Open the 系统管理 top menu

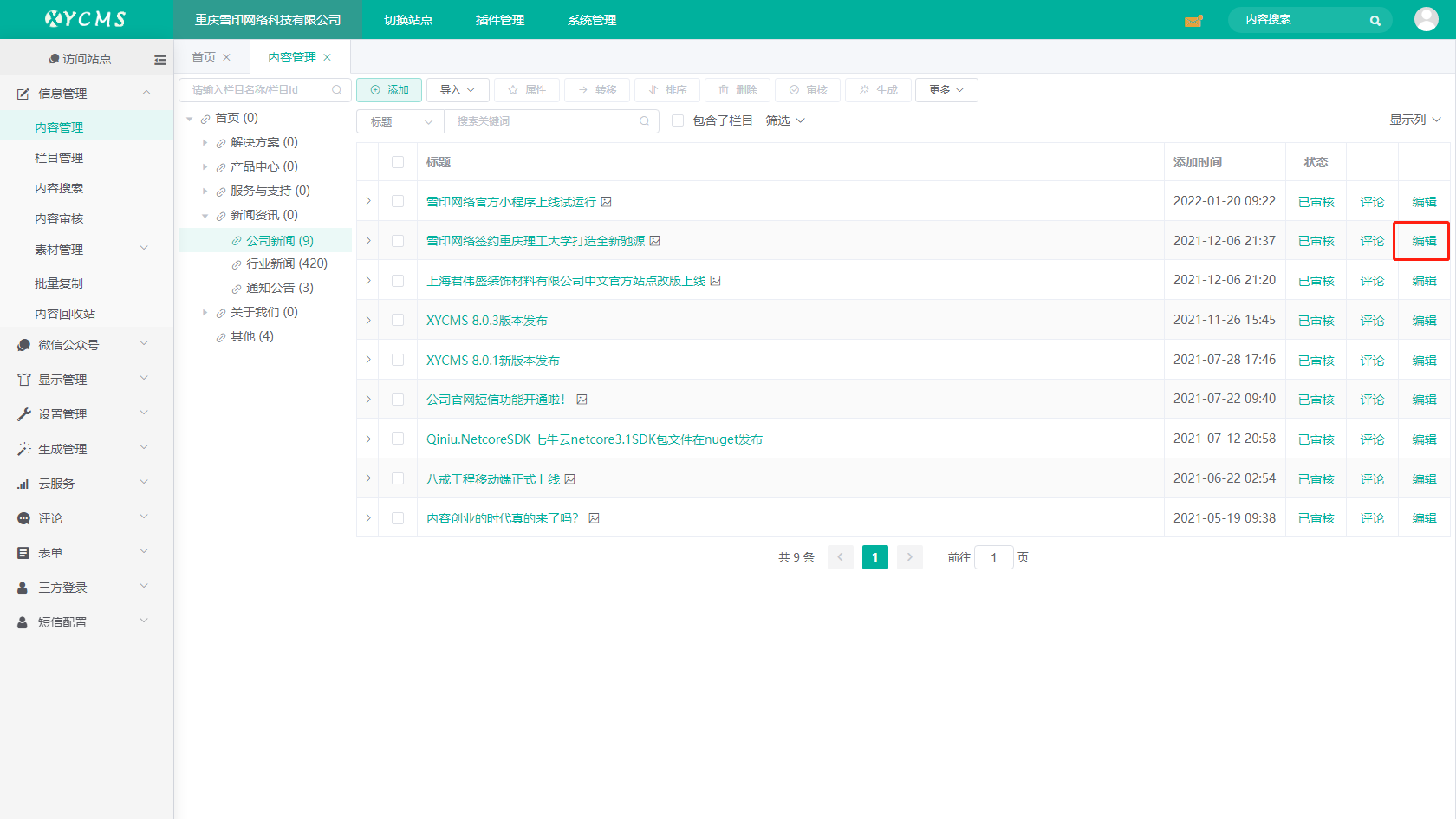click(592, 20)
